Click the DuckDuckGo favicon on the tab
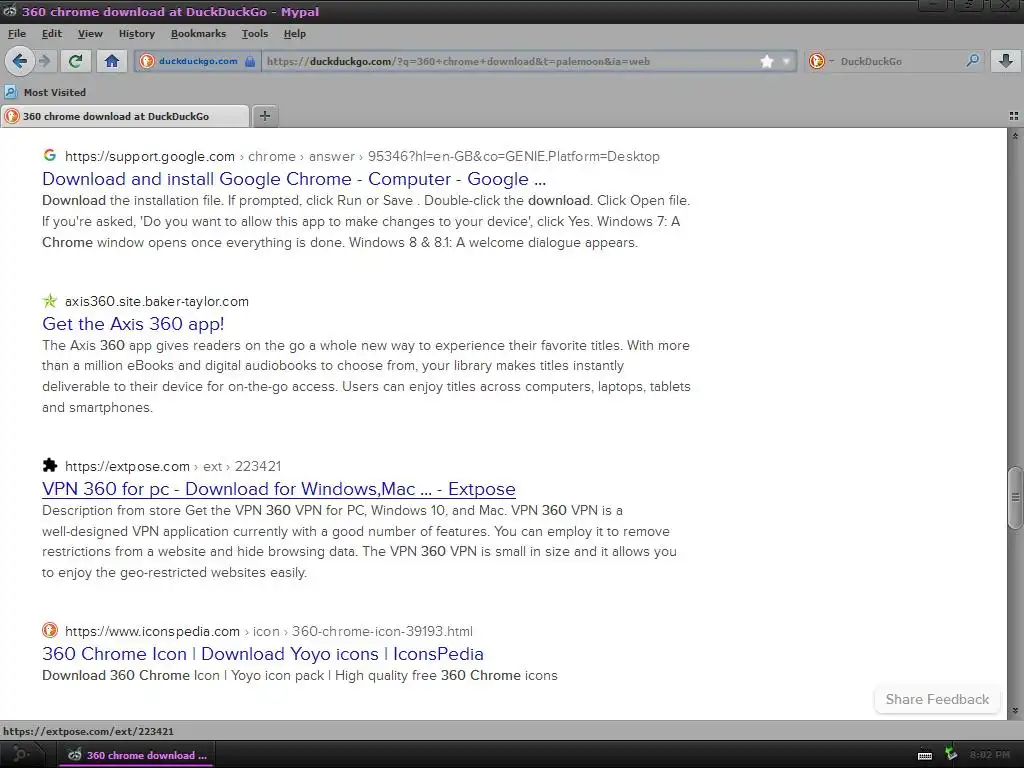 click(x=12, y=116)
